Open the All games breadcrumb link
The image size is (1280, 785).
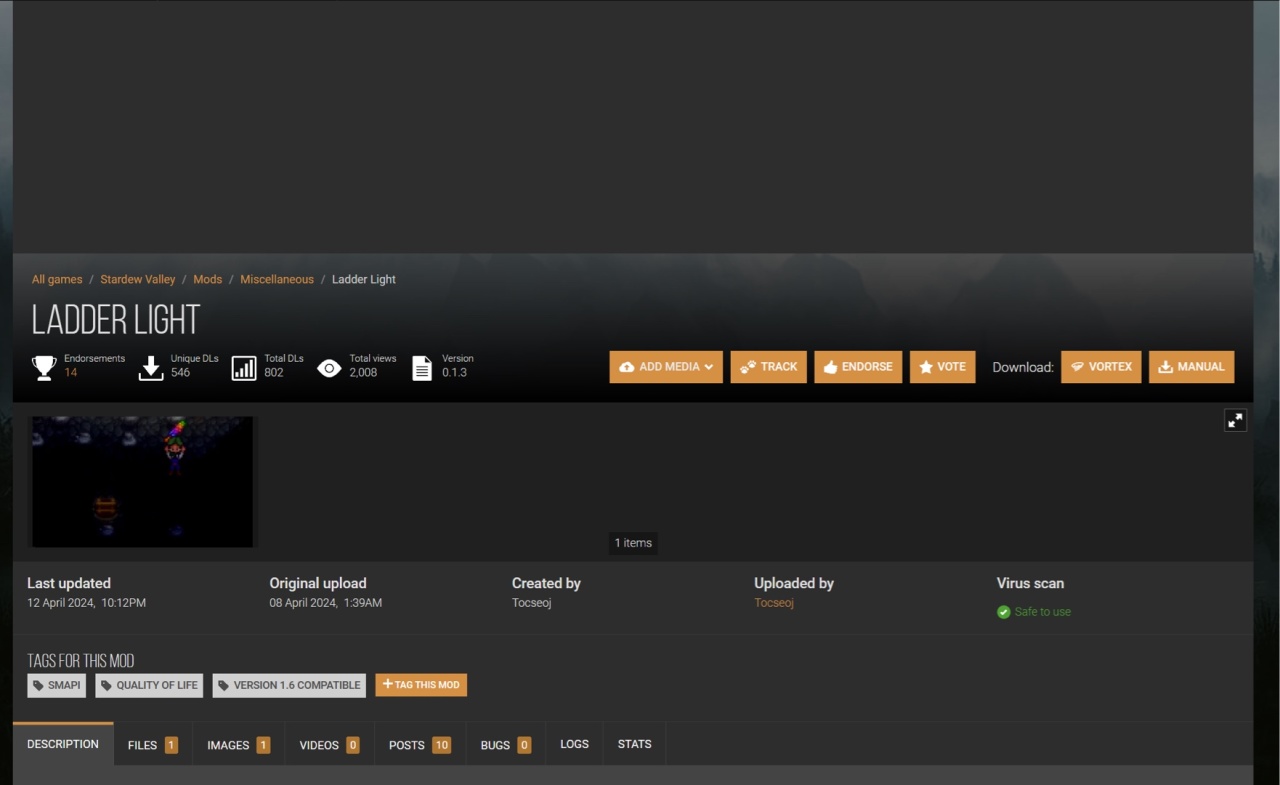(57, 279)
